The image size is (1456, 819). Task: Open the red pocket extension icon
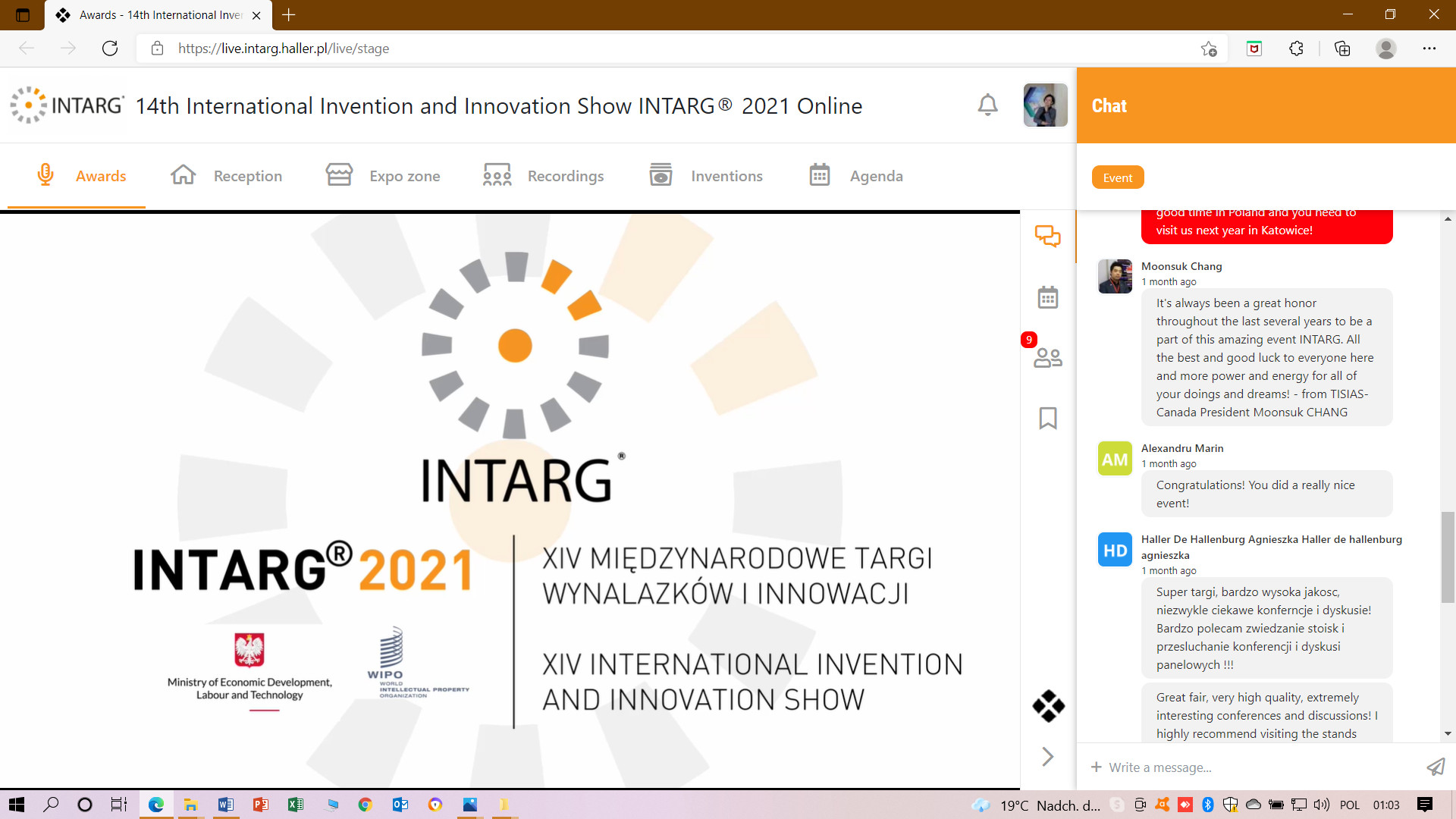coord(1254,49)
